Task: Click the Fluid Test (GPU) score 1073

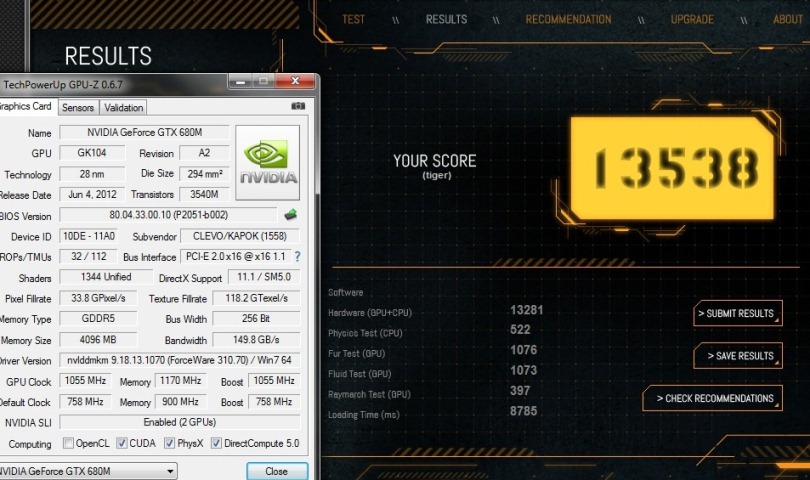Action: tap(523, 370)
